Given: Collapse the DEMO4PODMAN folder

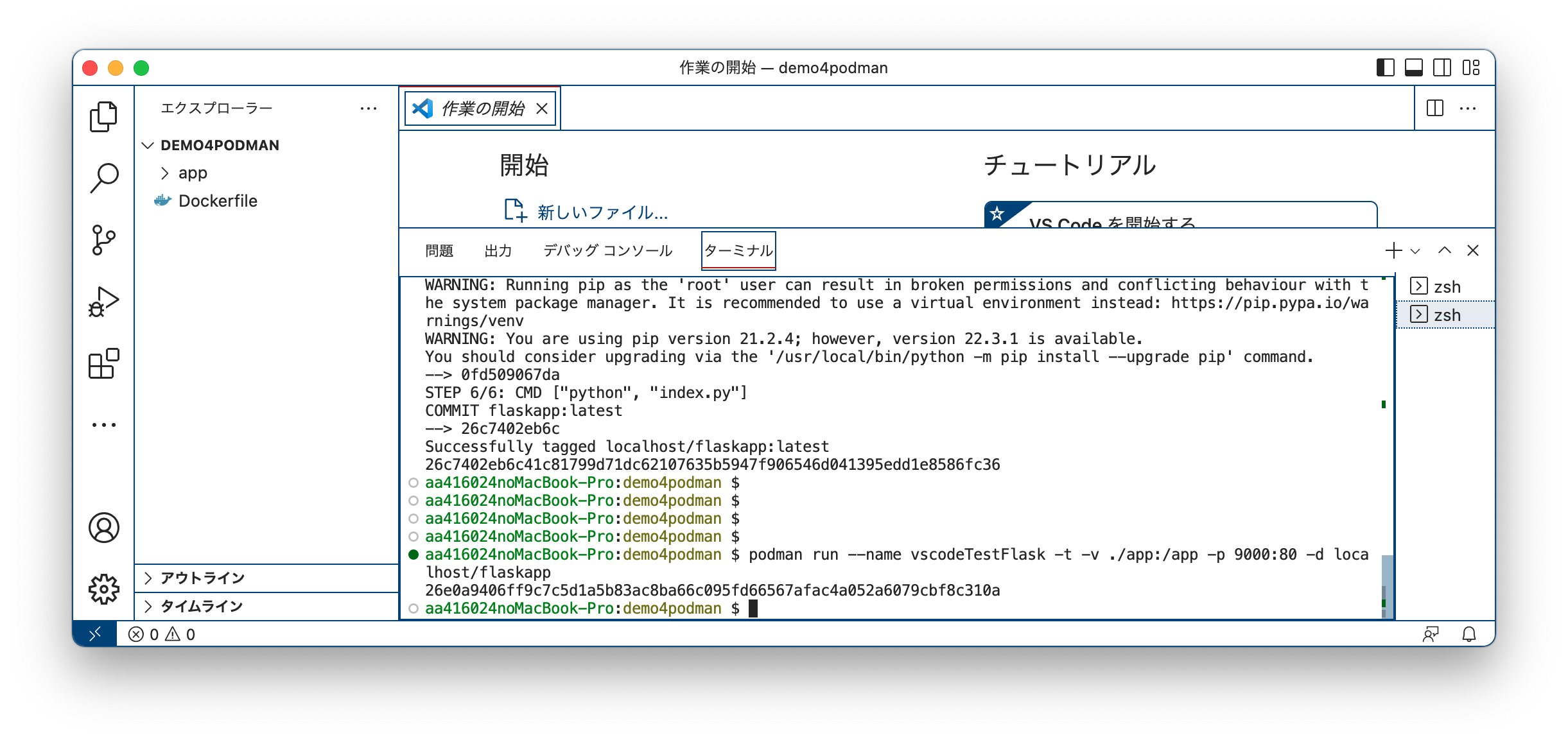Looking at the screenshot, I should point(148,145).
